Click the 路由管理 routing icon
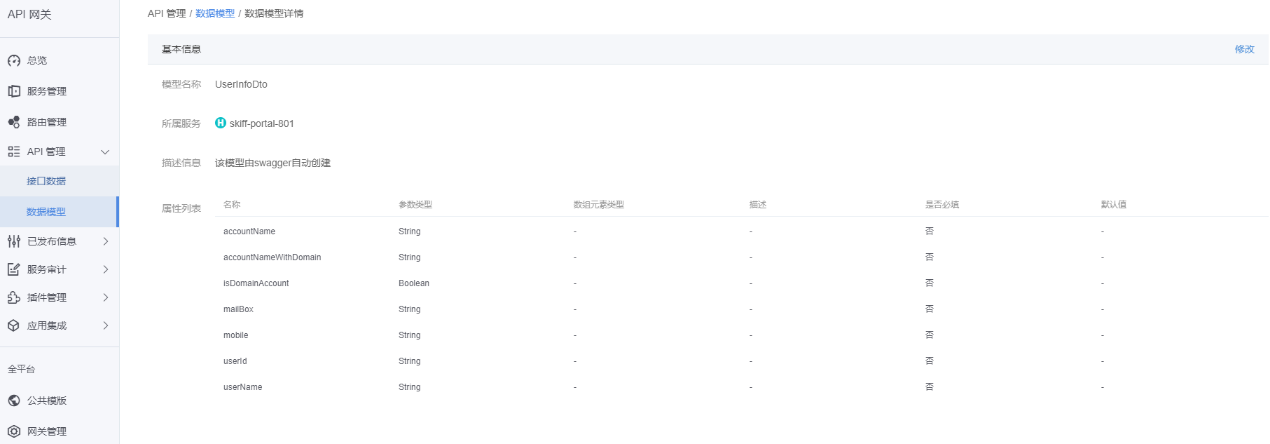This screenshot has width=1270, height=444. pyautogui.click(x=14, y=122)
